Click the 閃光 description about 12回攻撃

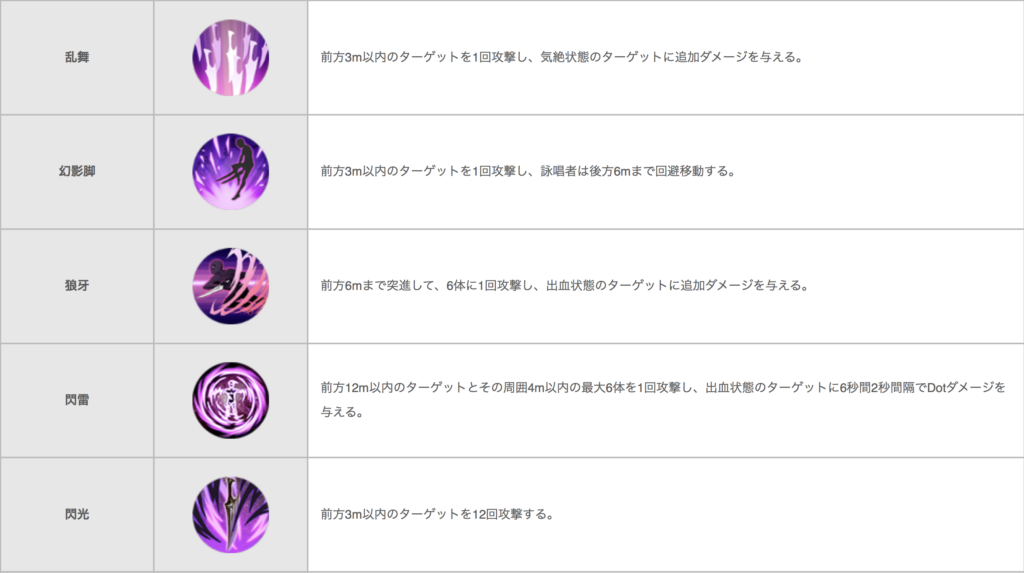[x=437, y=514]
